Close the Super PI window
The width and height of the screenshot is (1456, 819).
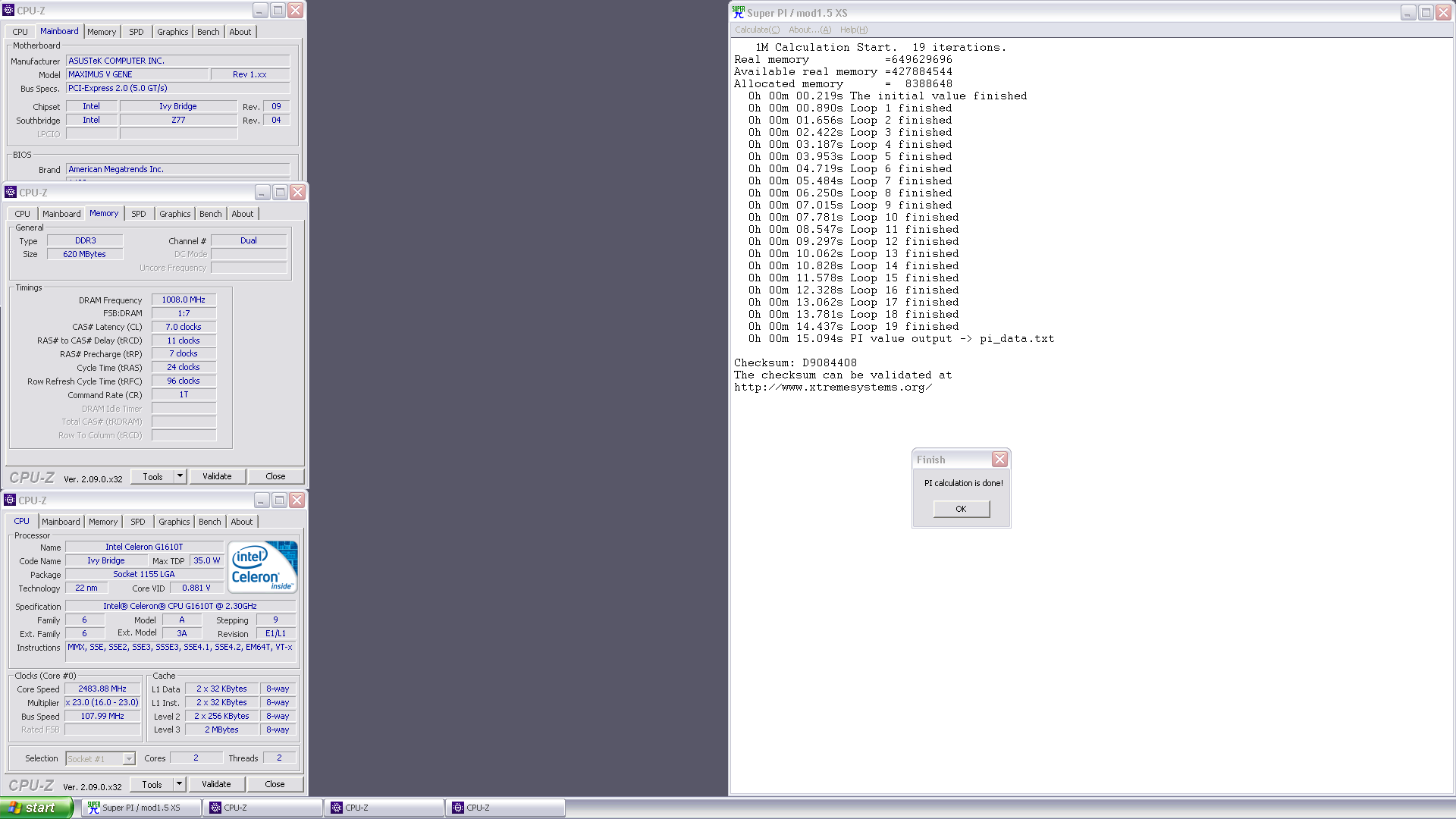coord(1444,12)
